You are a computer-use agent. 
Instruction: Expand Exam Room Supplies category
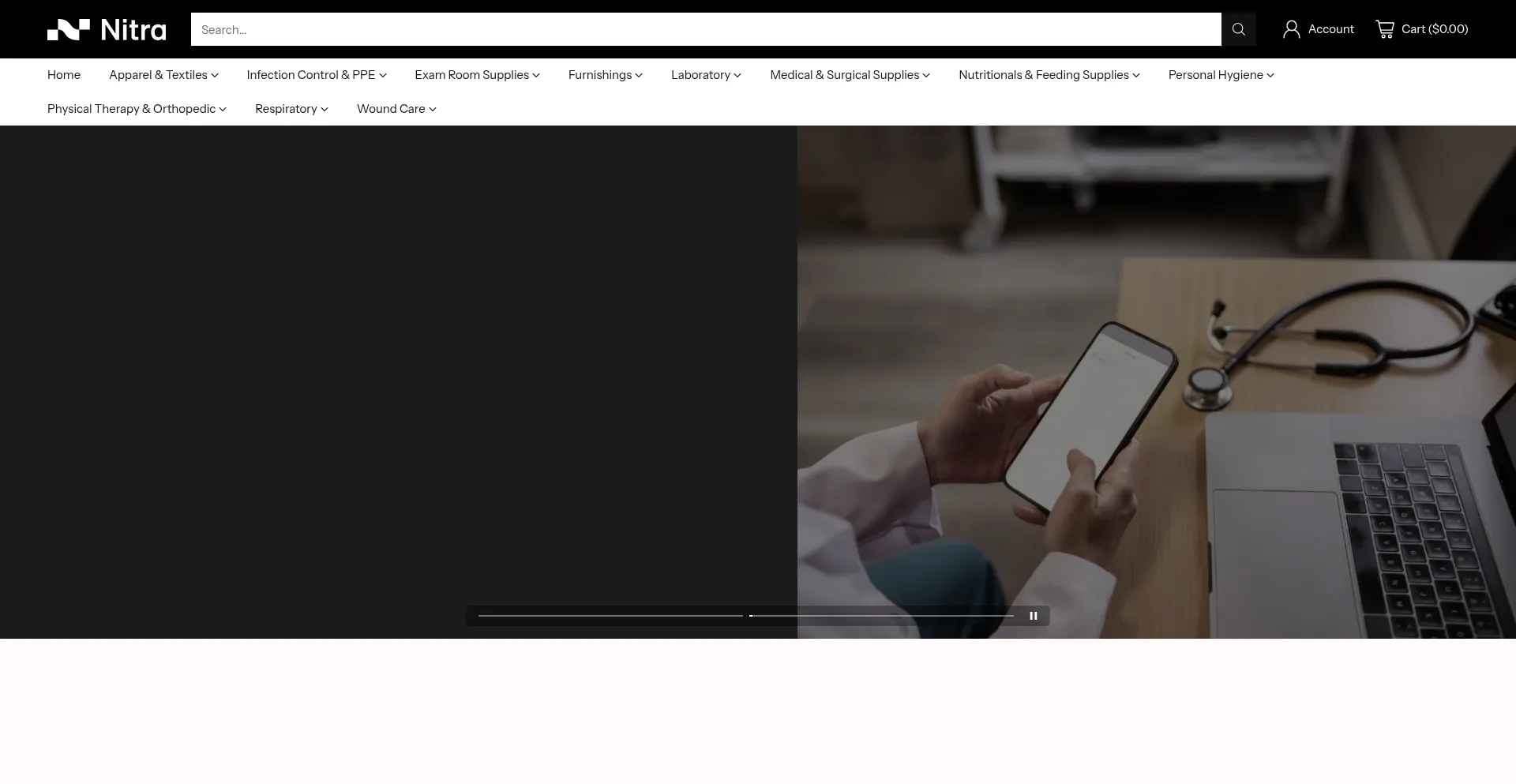point(477,75)
